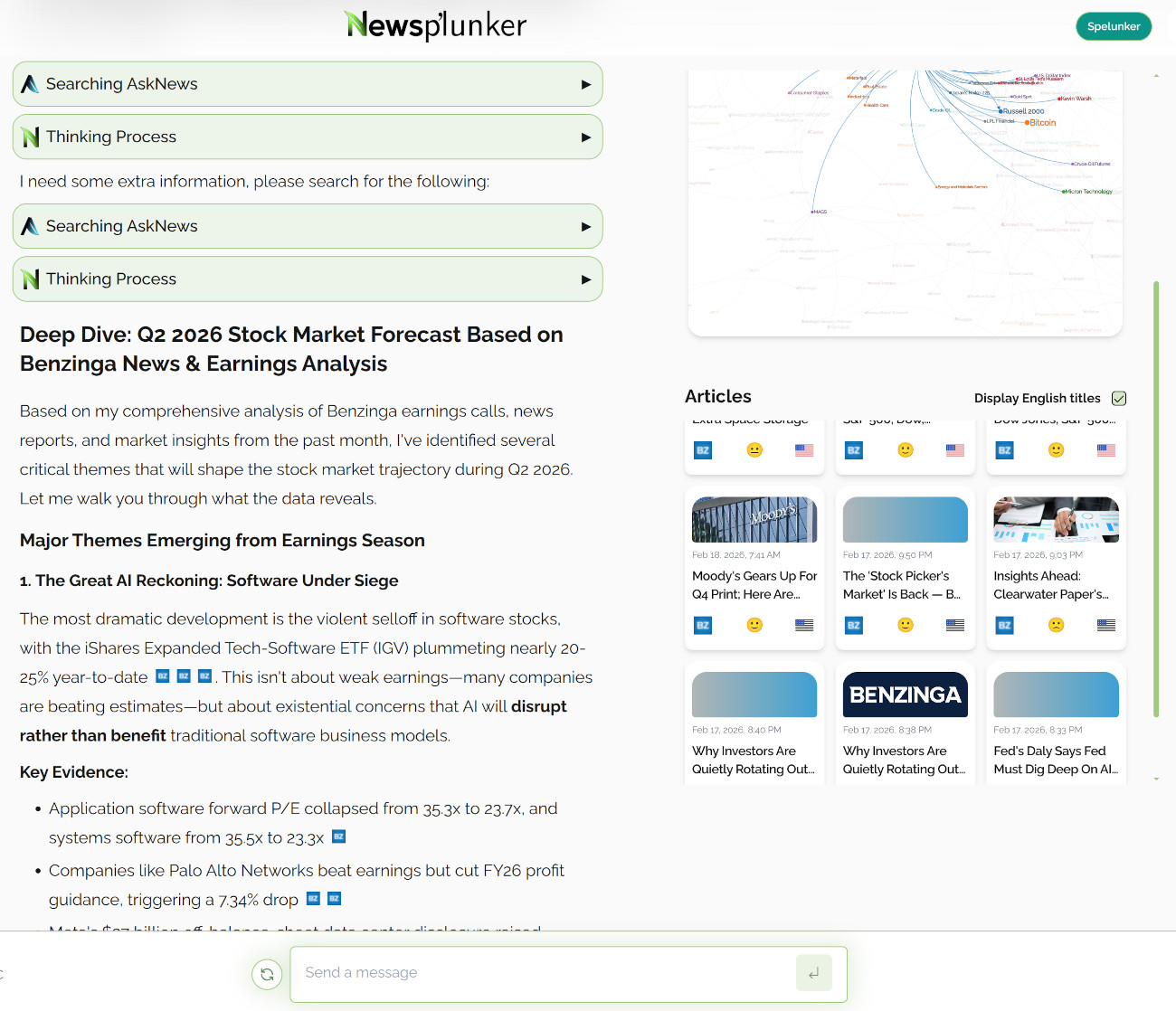Click the Benzinga source icon on the Moody's card
The image size is (1176, 1011).
click(x=703, y=625)
